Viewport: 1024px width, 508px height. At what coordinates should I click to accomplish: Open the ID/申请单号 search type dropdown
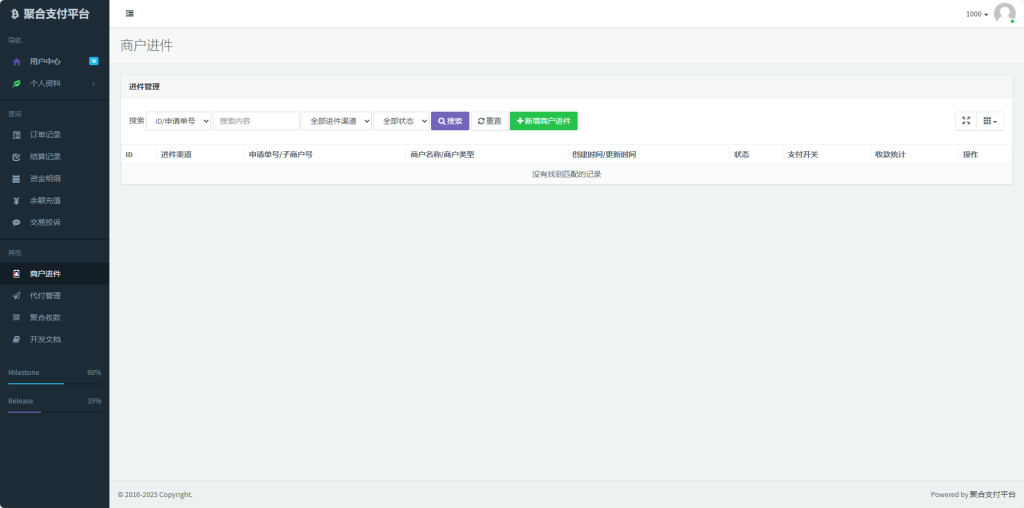pos(179,121)
